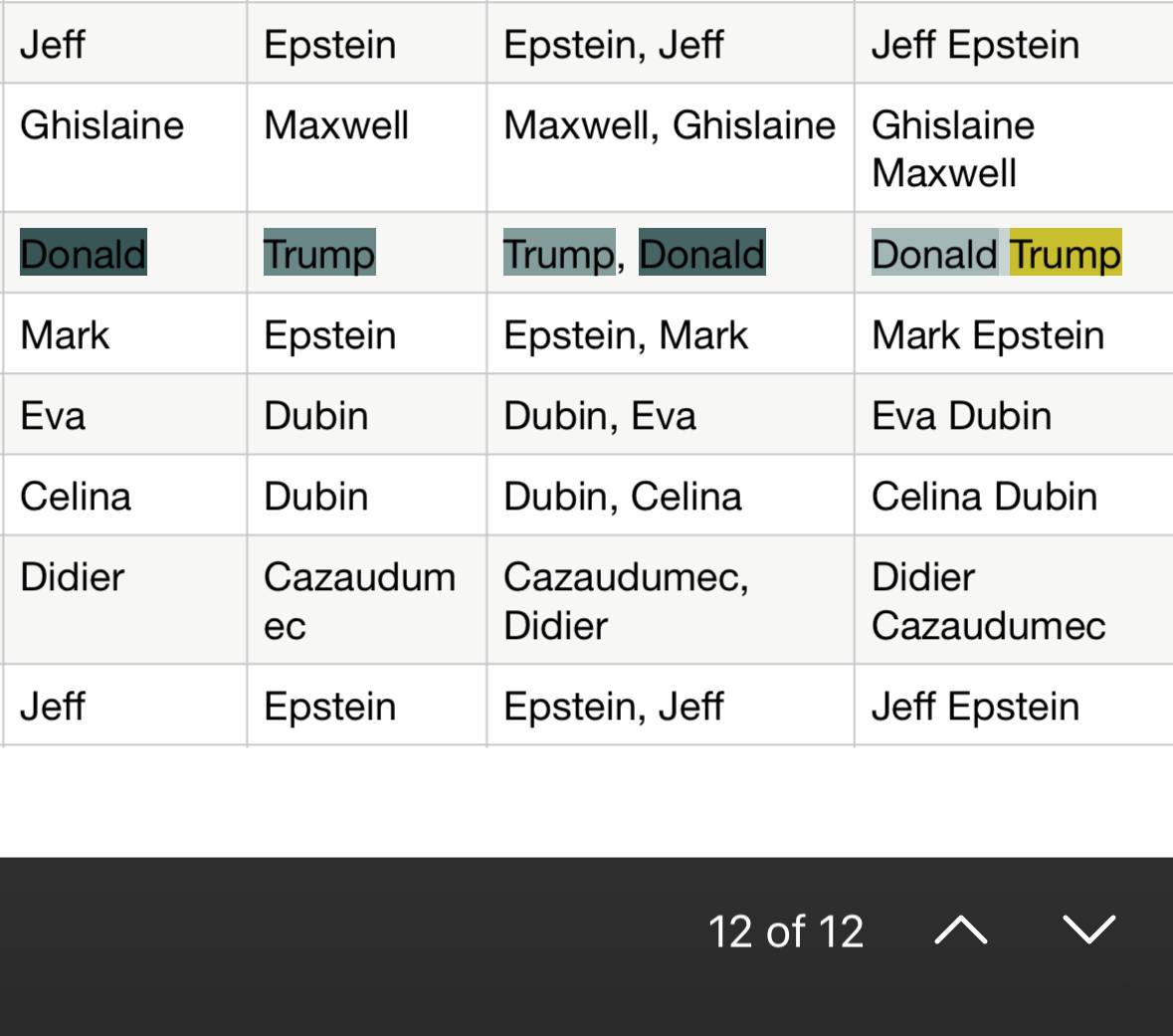Jump to the next search match
The width and height of the screenshot is (1173, 1036).
[1088, 932]
